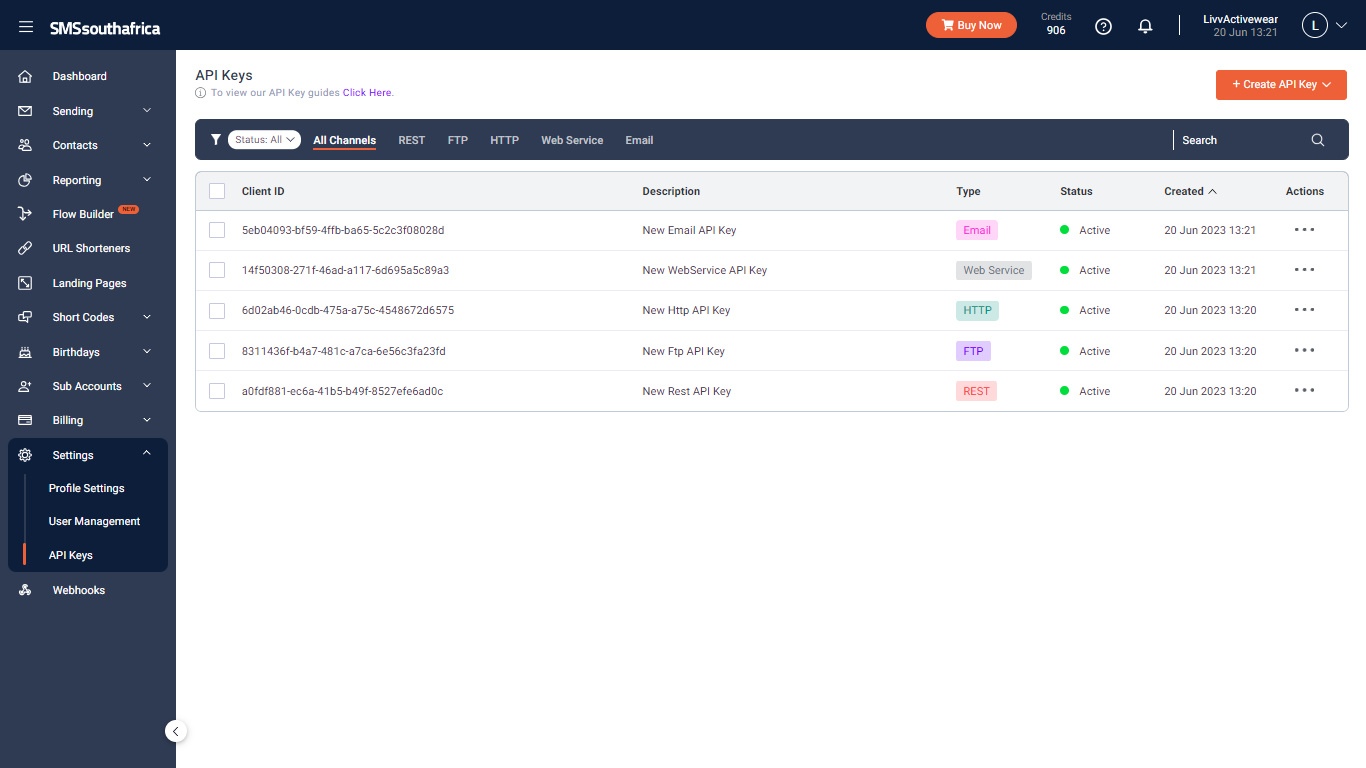
Task: Open the notifications bell
Action: coord(1145,26)
